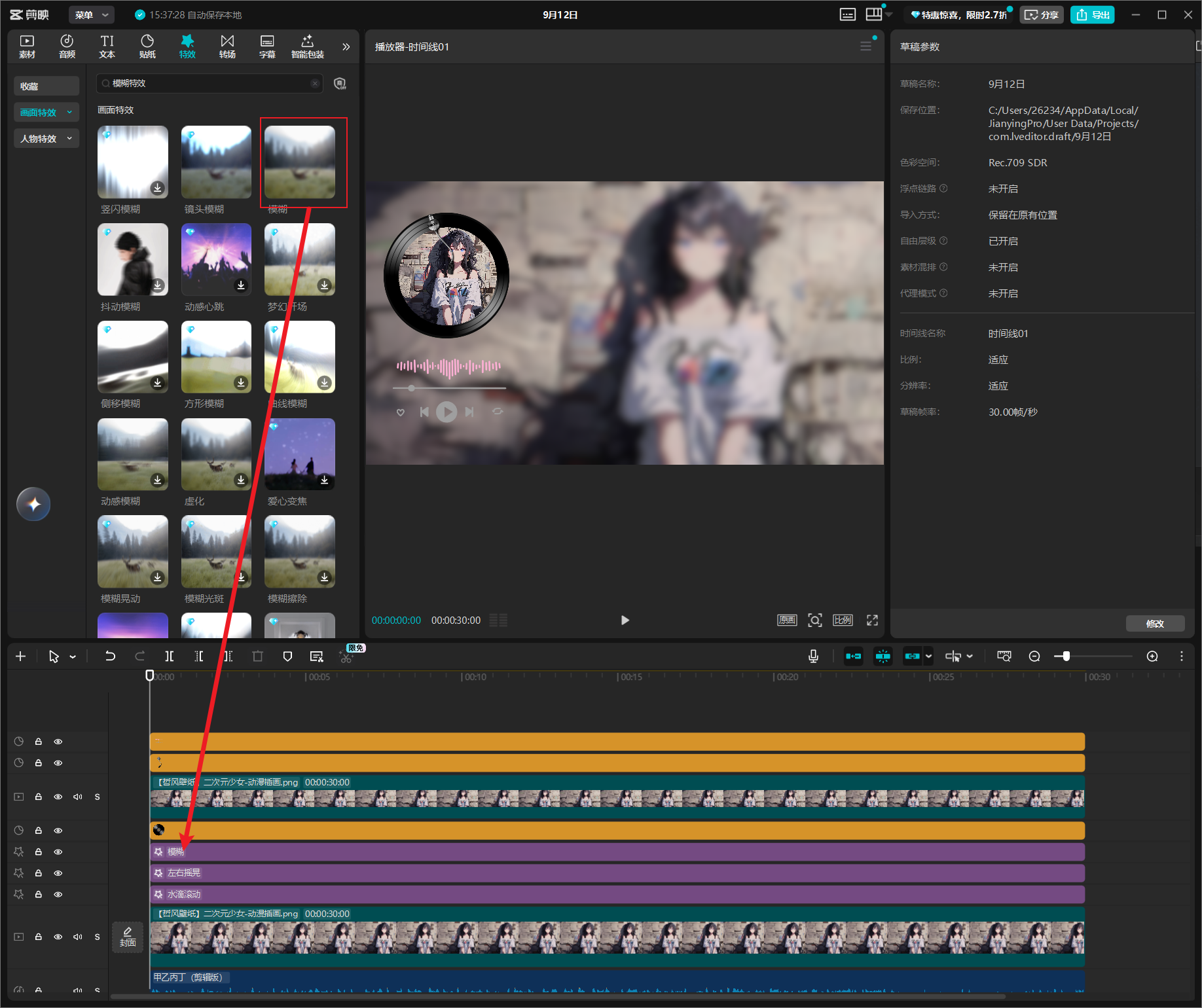Download the 动感心跳 effect
1202x1008 pixels.
point(241,286)
